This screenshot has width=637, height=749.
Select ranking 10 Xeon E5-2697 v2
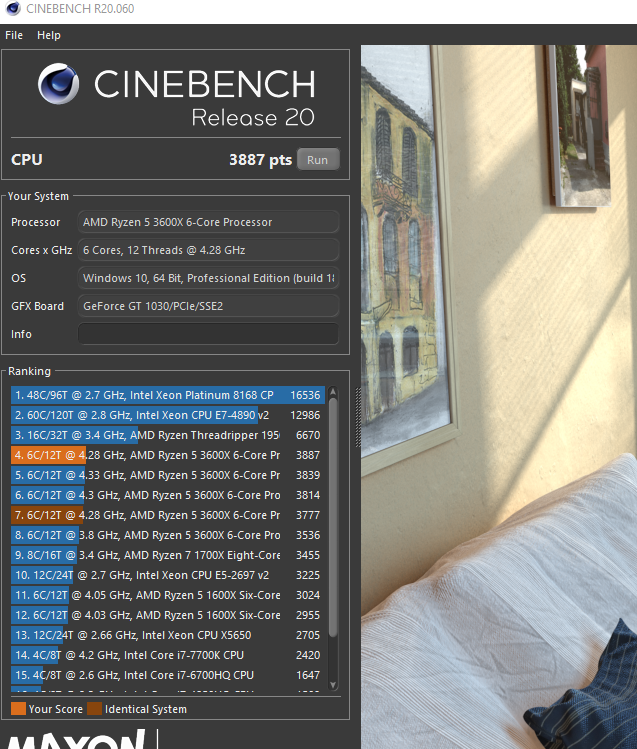(x=168, y=576)
